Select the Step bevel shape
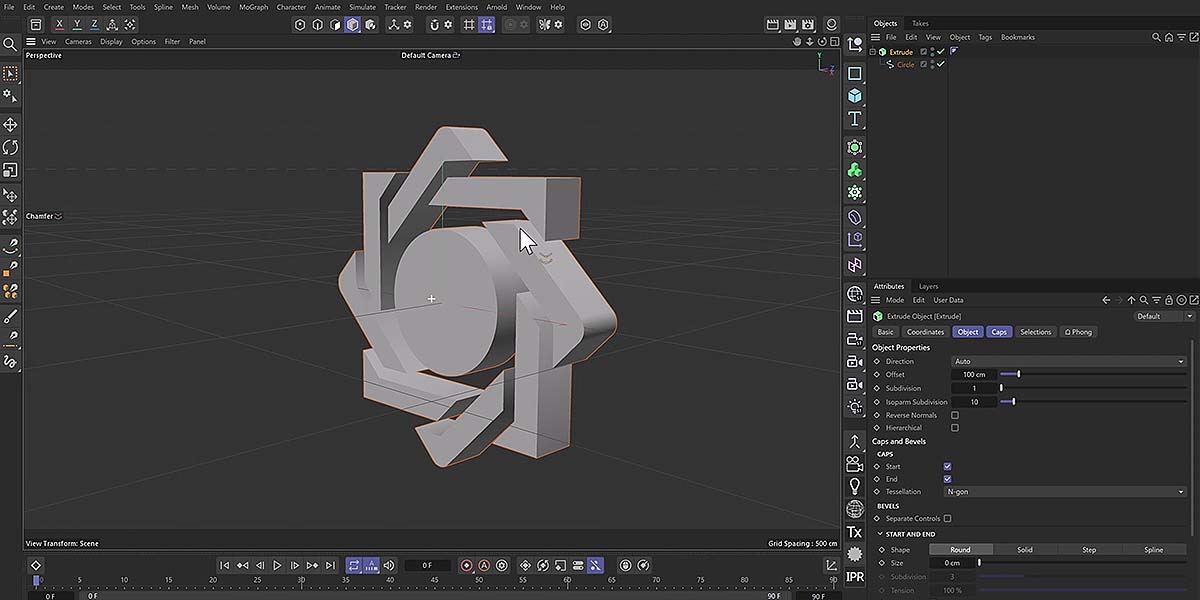The height and width of the screenshot is (600, 1200). tap(1089, 549)
